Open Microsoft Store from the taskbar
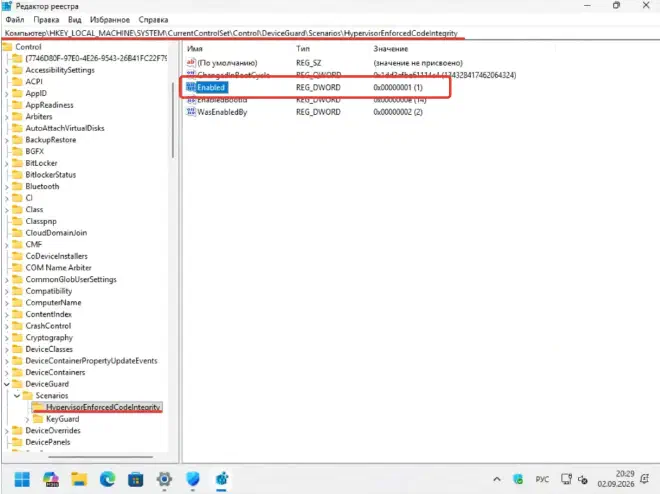This screenshot has width=660, height=494. coord(136,479)
